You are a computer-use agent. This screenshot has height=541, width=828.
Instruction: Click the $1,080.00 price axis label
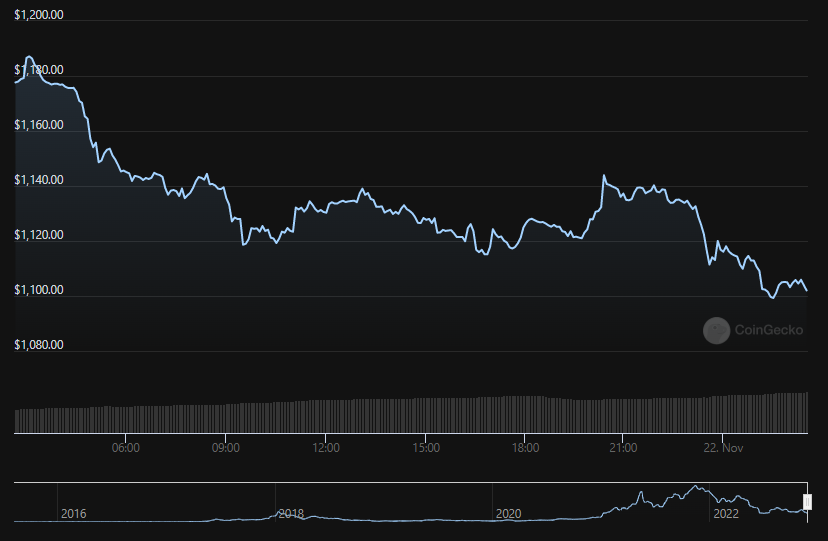tap(39, 345)
